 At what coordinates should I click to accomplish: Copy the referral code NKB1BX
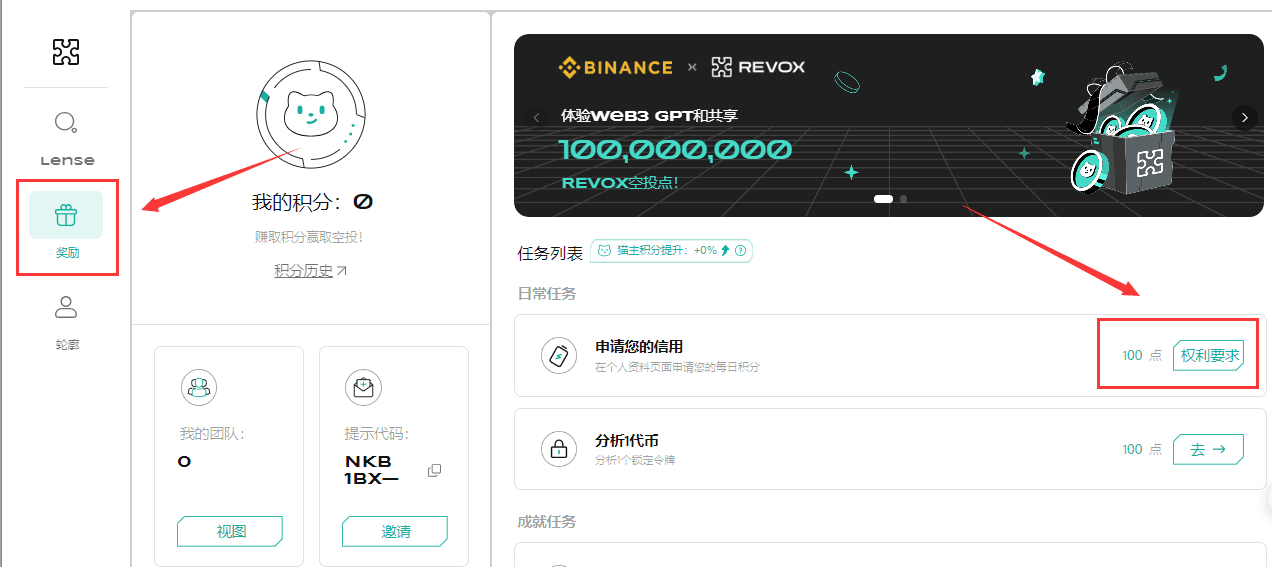[434, 470]
